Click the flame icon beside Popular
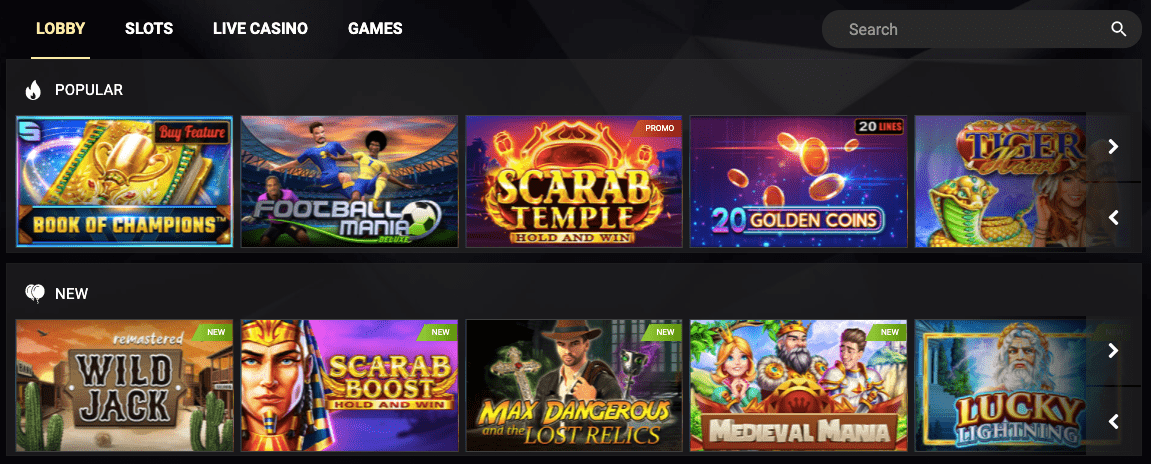Viewport: 1151px width, 464px height. point(33,90)
